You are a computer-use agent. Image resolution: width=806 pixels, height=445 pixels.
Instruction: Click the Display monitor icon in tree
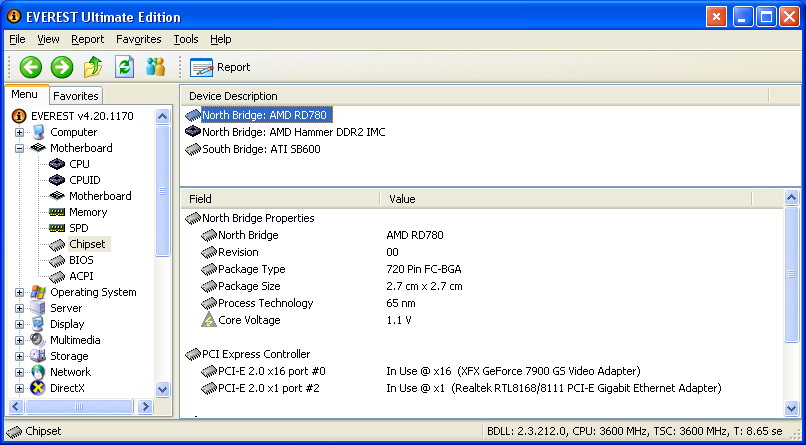click(x=38, y=324)
